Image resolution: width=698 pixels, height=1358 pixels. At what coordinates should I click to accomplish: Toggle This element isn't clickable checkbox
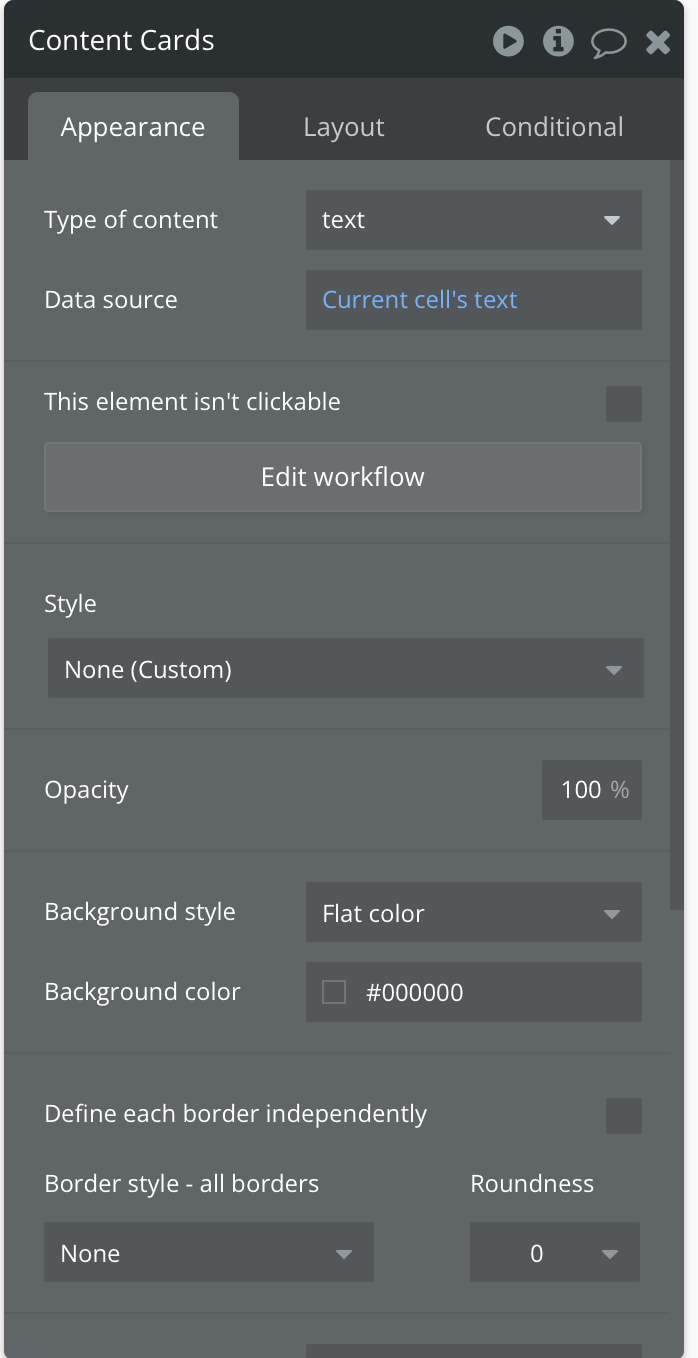coord(624,404)
